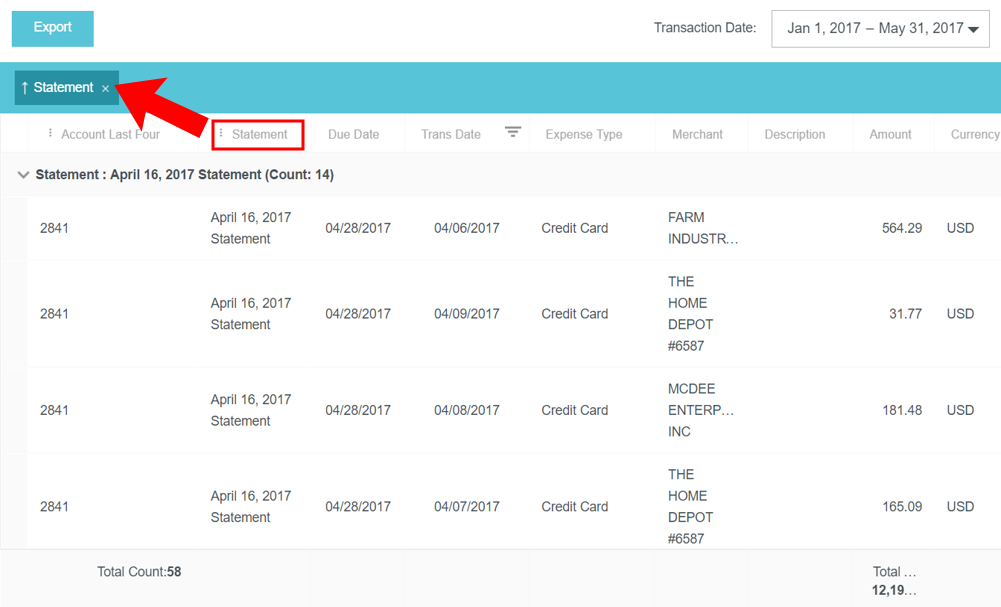
Task: Remove the Statement grouping chip with X
Action: click(106, 89)
